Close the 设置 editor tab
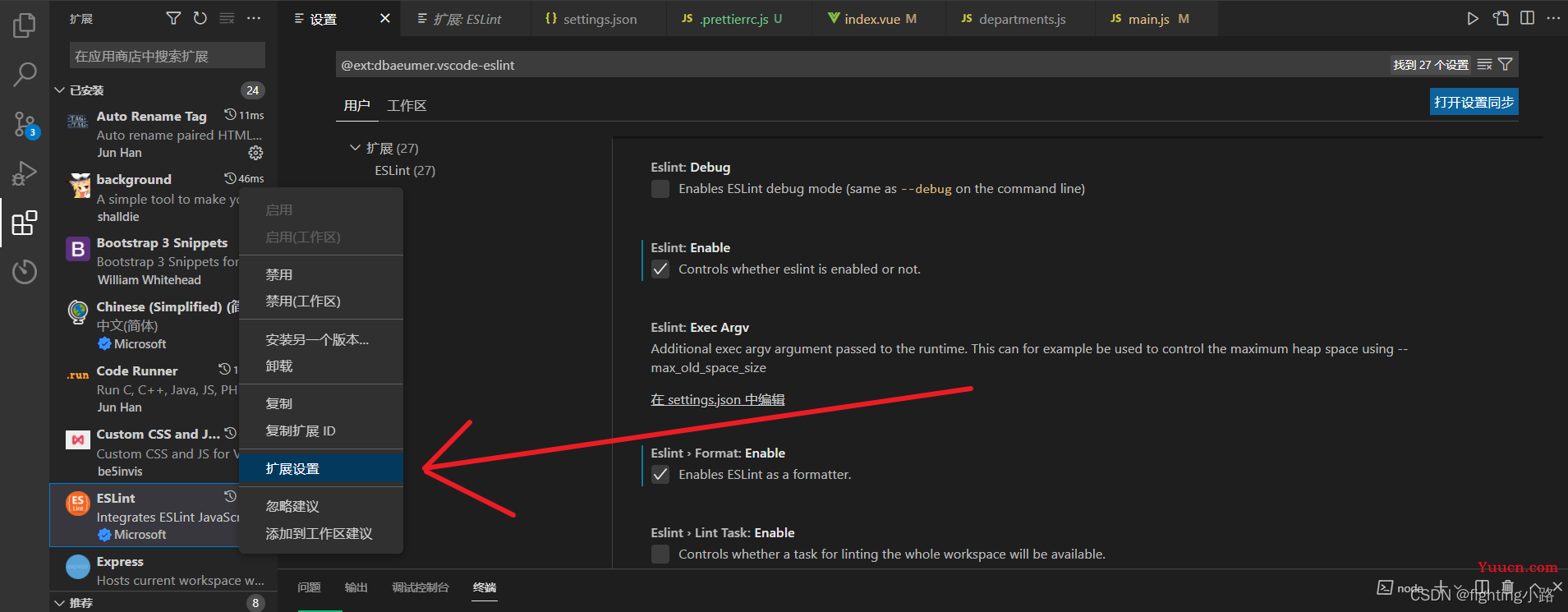1568x612 pixels. tap(384, 18)
